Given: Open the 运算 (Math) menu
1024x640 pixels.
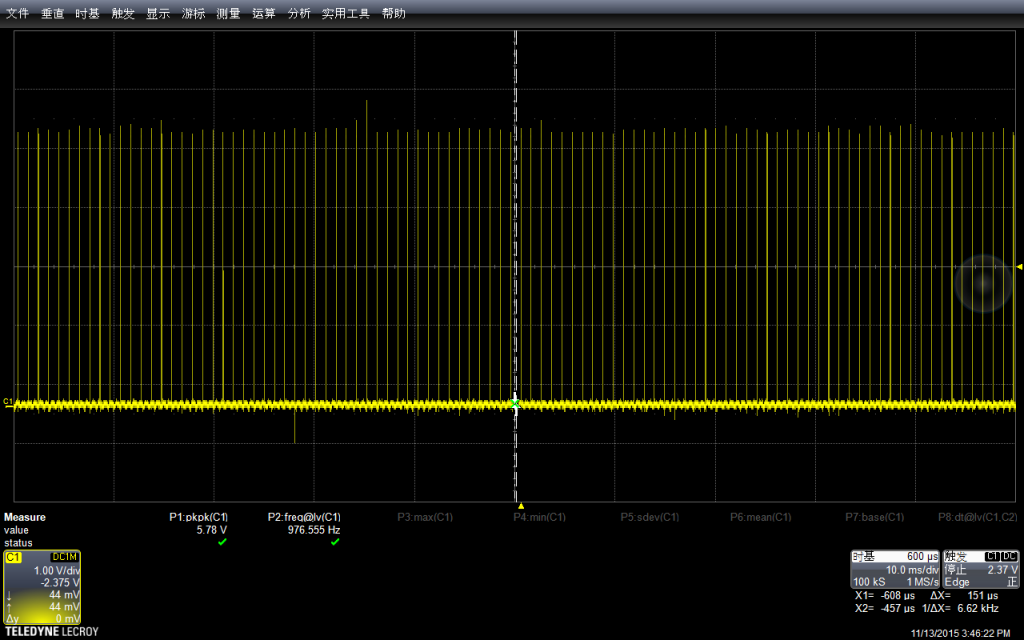Looking at the screenshot, I should click(264, 13).
